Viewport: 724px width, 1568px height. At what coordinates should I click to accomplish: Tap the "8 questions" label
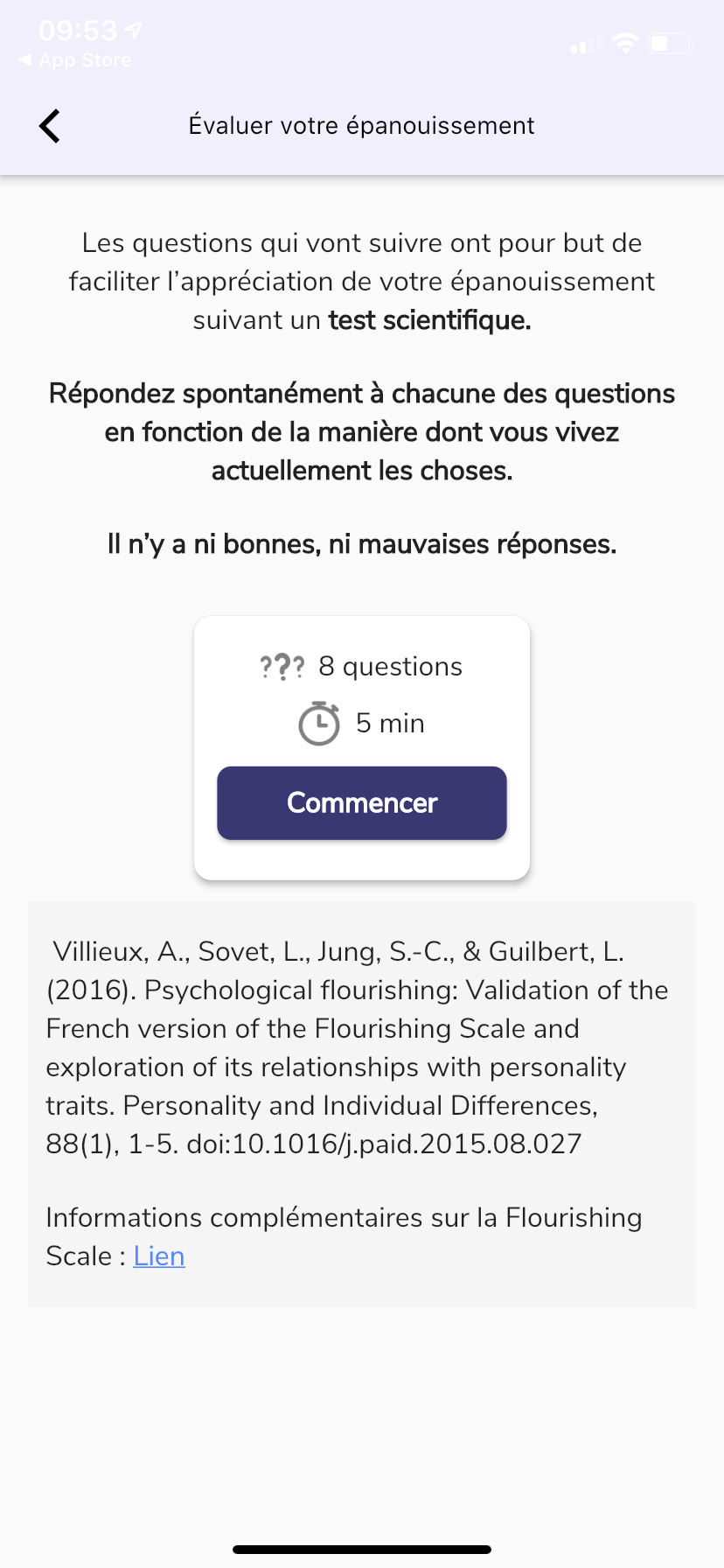click(390, 667)
